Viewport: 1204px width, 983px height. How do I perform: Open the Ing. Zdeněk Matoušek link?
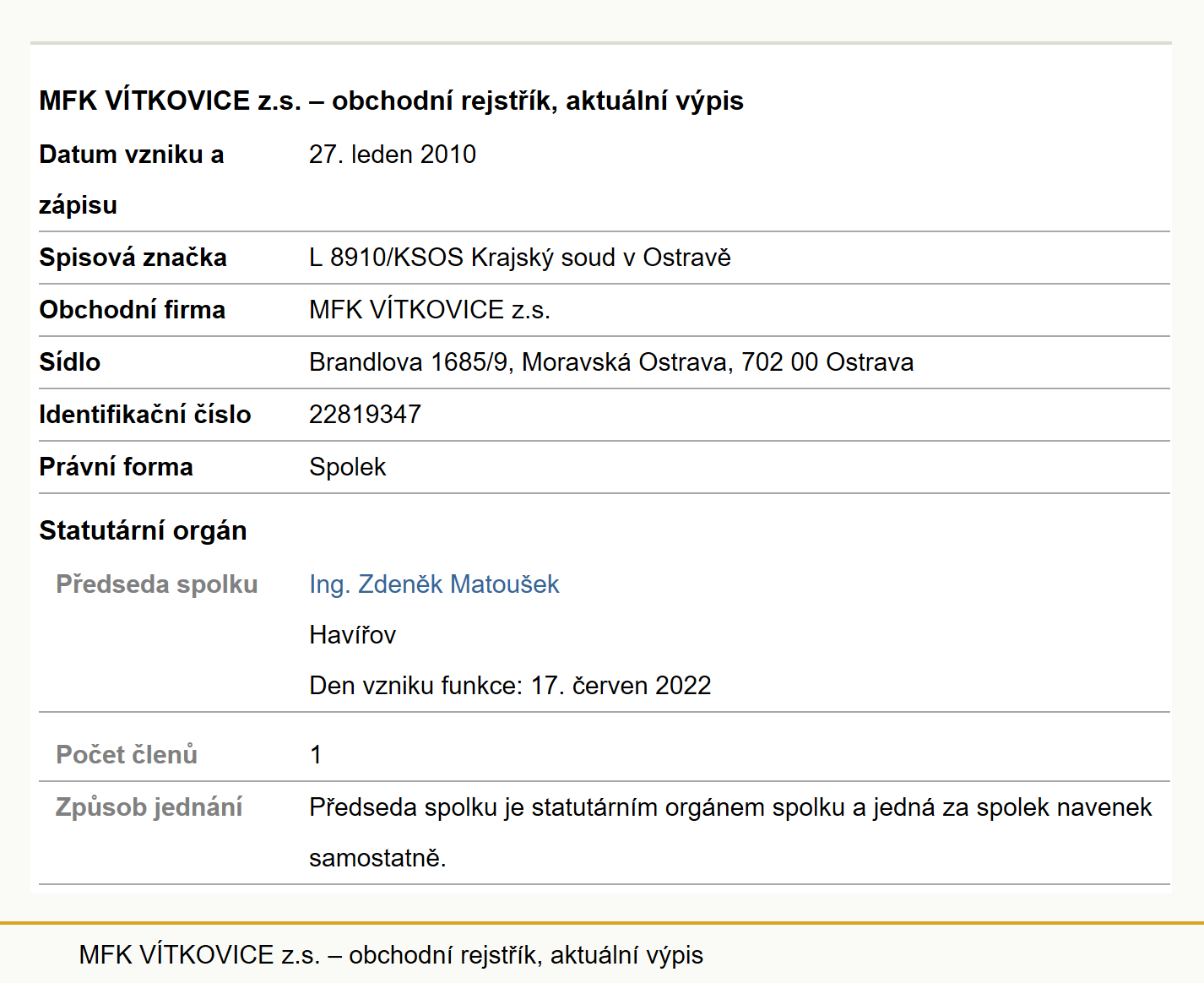pyautogui.click(x=434, y=584)
